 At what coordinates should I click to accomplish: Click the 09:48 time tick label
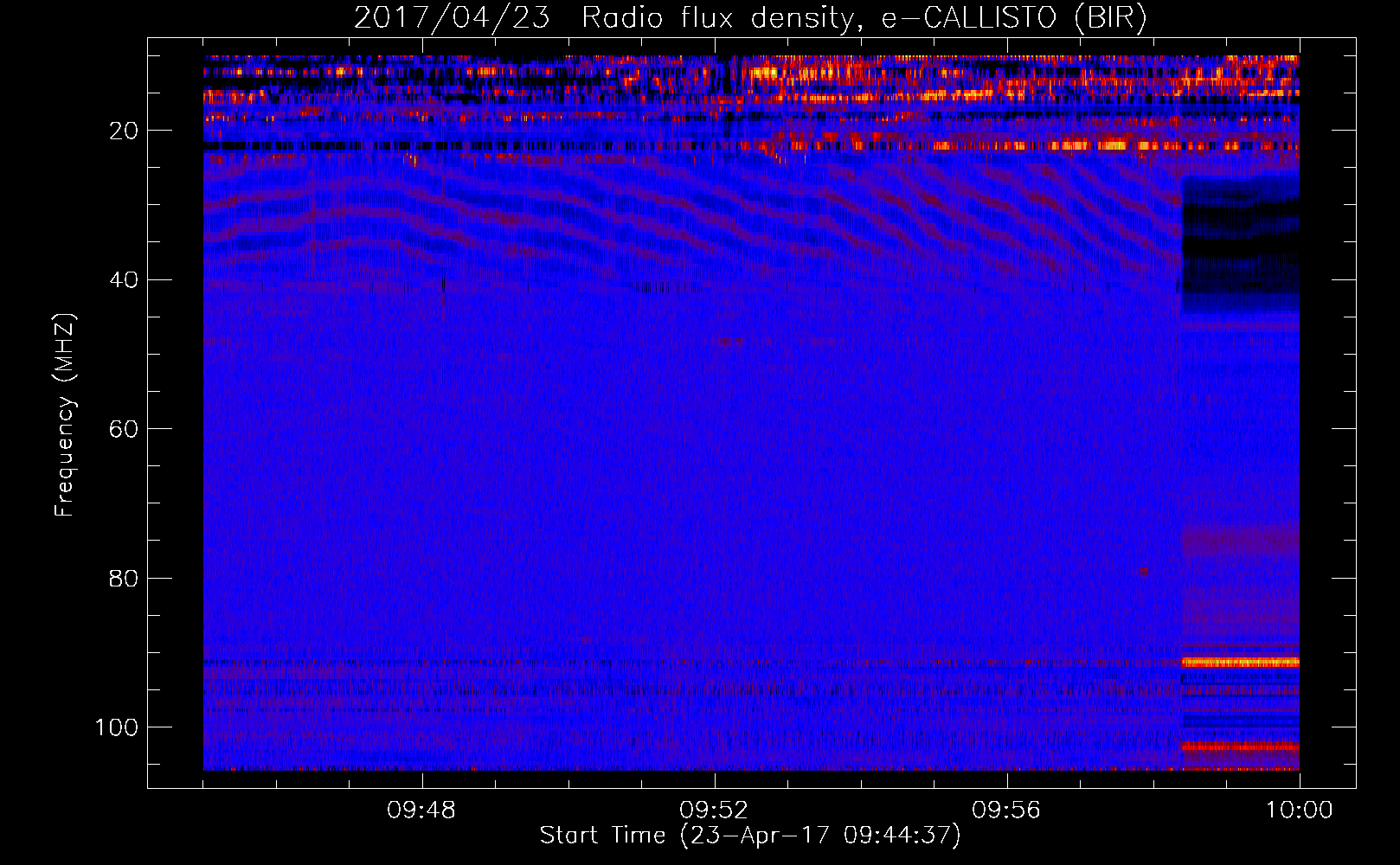tap(421, 811)
